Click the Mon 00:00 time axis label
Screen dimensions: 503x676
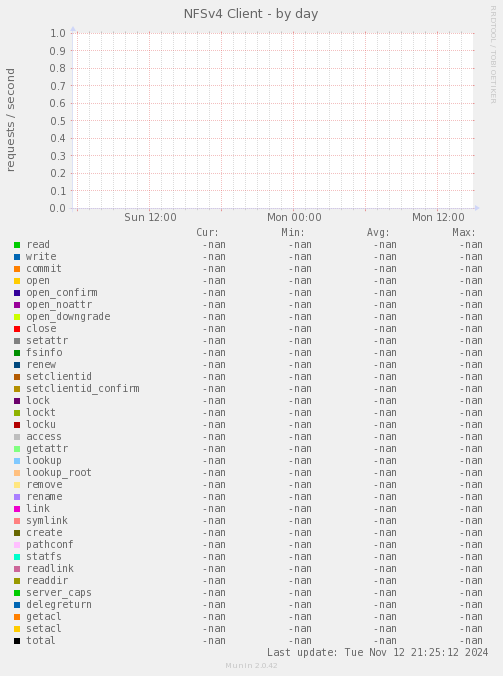(294, 217)
